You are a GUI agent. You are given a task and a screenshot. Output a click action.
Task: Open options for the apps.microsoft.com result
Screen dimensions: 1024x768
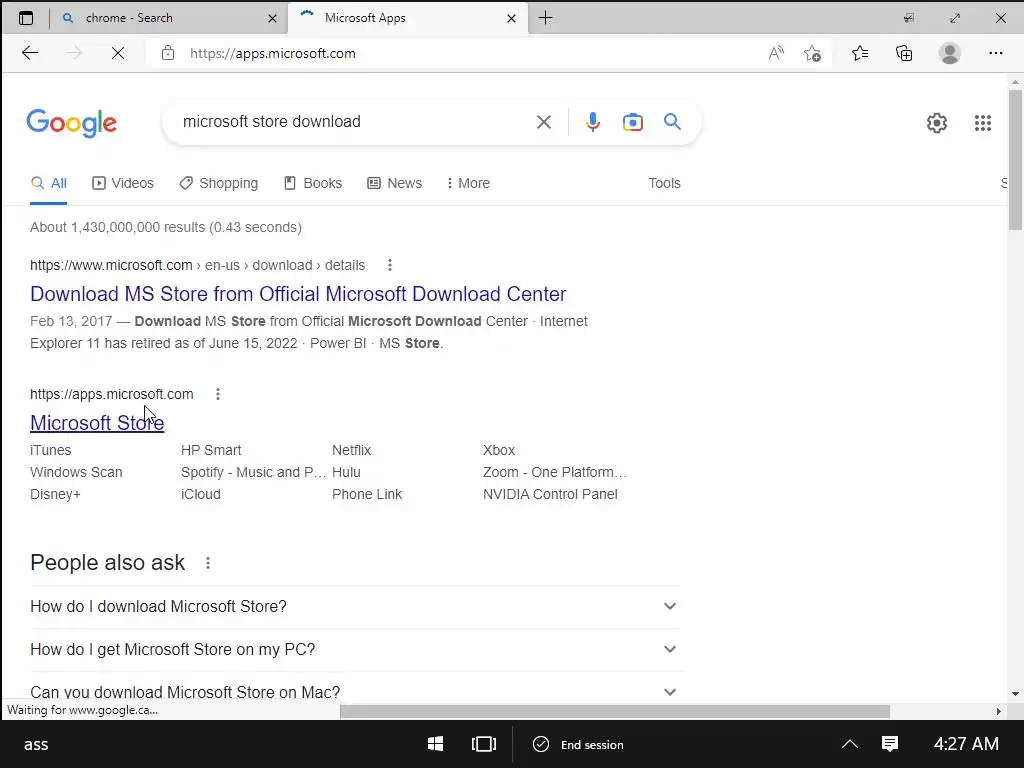pyautogui.click(x=217, y=394)
